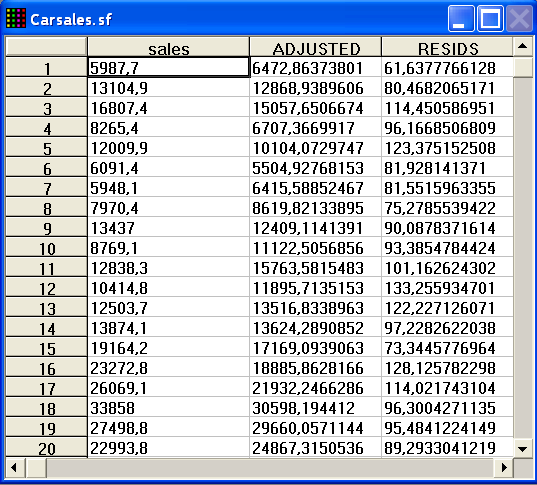Click RESIDS cell 81,5515963355
The width and height of the screenshot is (537, 485).
click(x=447, y=187)
